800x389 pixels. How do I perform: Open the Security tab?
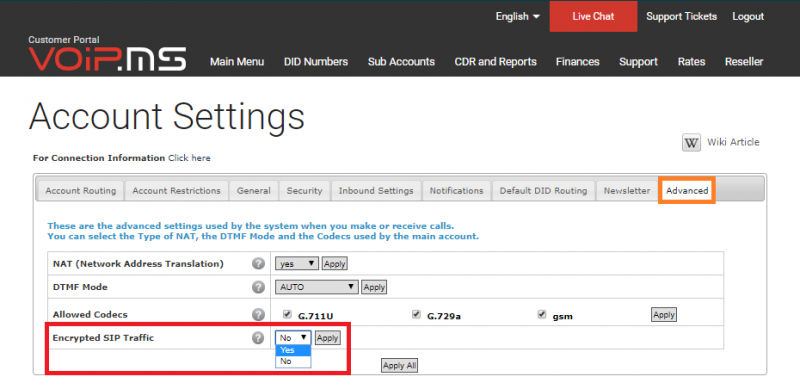(x=305, y=191)
